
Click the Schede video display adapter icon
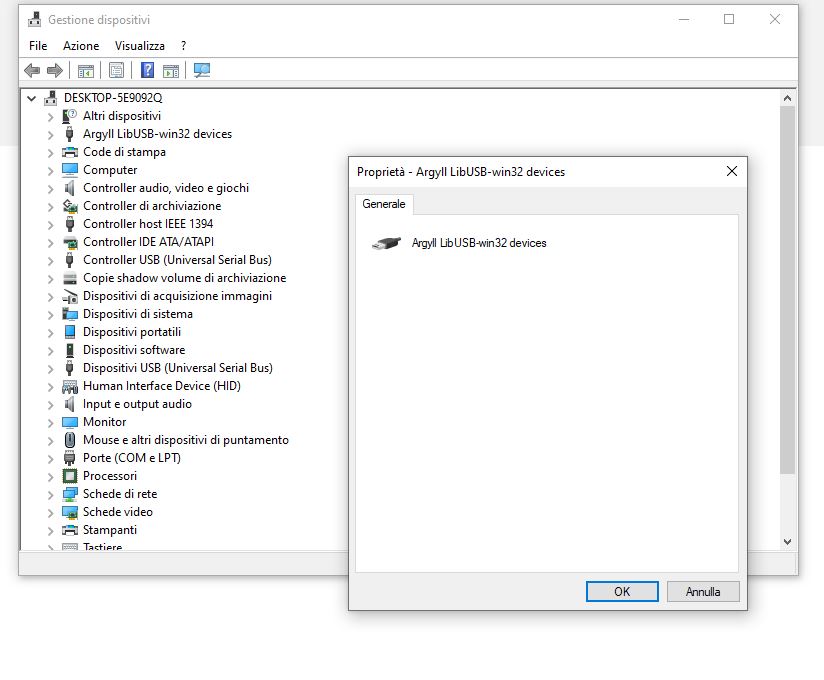point(69,512)
